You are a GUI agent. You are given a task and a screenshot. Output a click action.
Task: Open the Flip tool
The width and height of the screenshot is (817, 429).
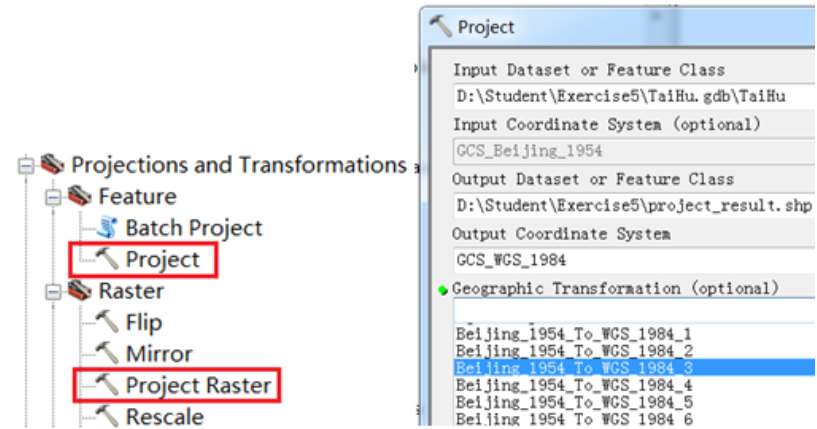[x=144, y=323]
